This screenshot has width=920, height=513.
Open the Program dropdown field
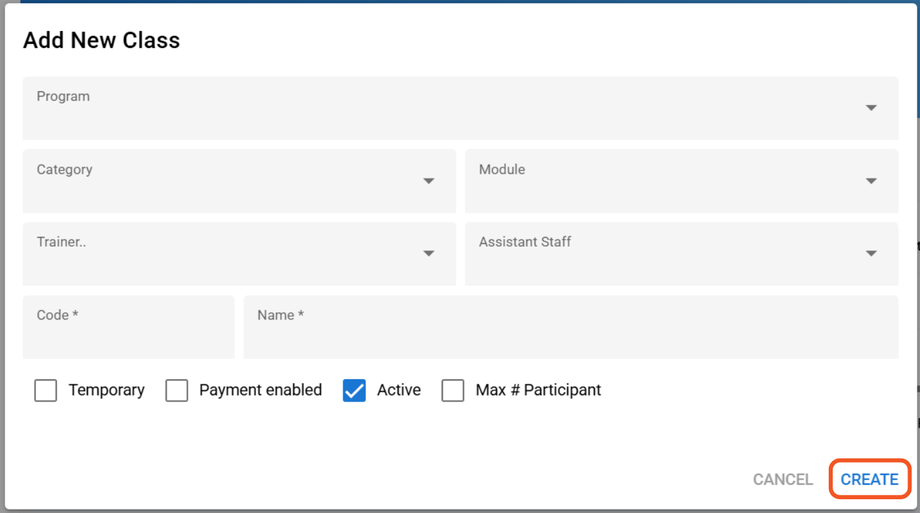coord(440,108)
